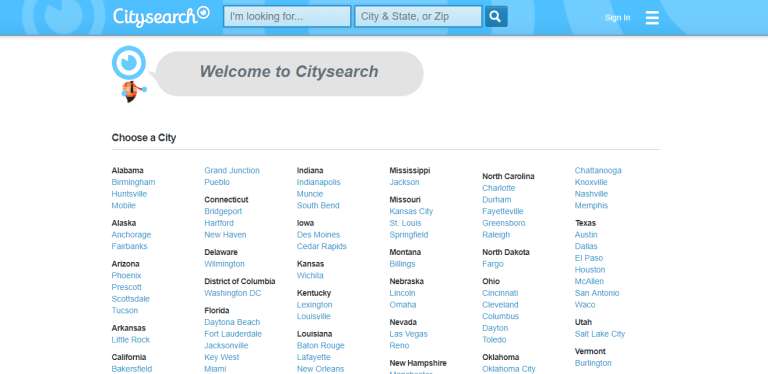Open Cedar Rapids link
Screen dimensions: 768x374
[322, 246]
